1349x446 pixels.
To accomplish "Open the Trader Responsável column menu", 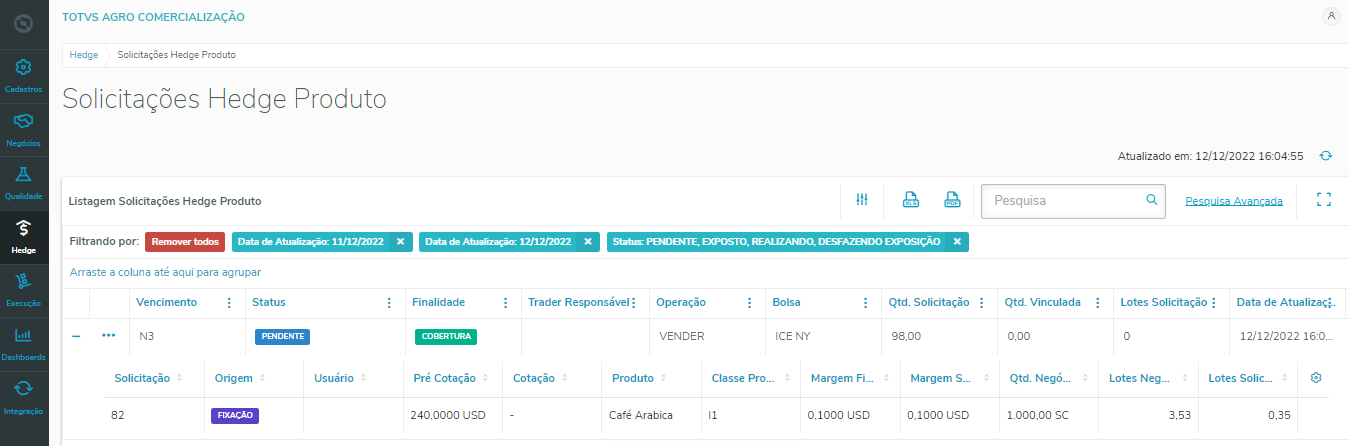I will click(x=633, y=303).
